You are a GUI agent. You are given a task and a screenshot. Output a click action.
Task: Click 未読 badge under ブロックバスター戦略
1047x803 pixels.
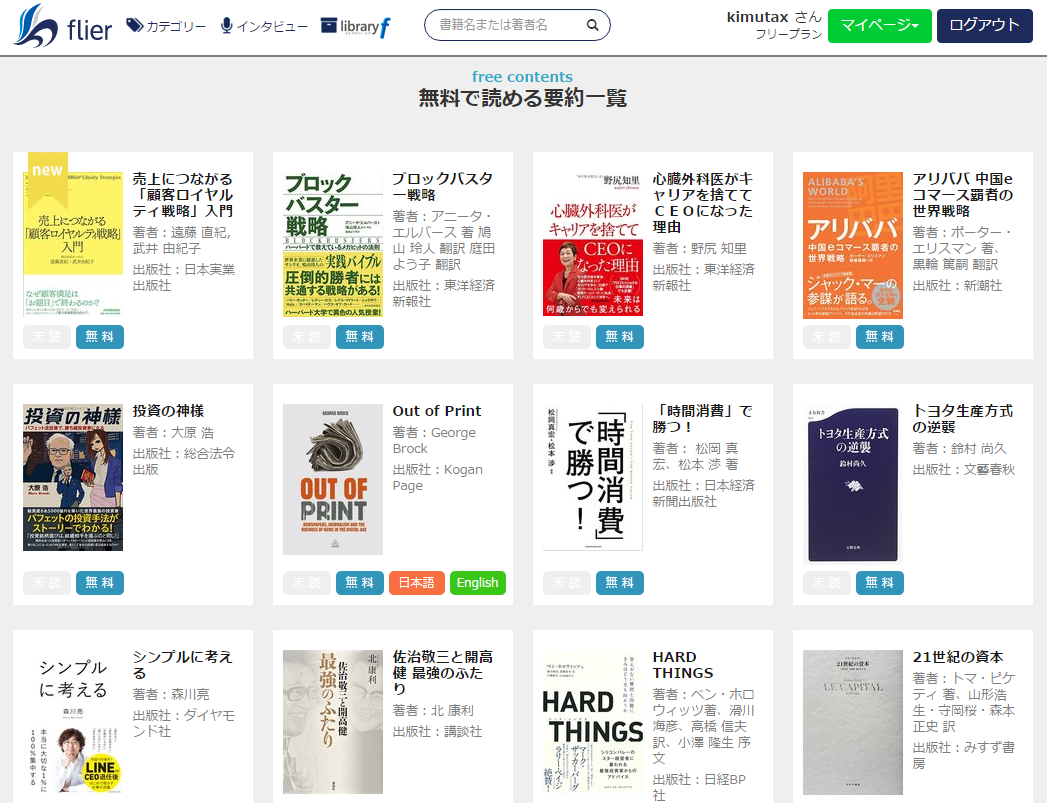coord(306,337)
